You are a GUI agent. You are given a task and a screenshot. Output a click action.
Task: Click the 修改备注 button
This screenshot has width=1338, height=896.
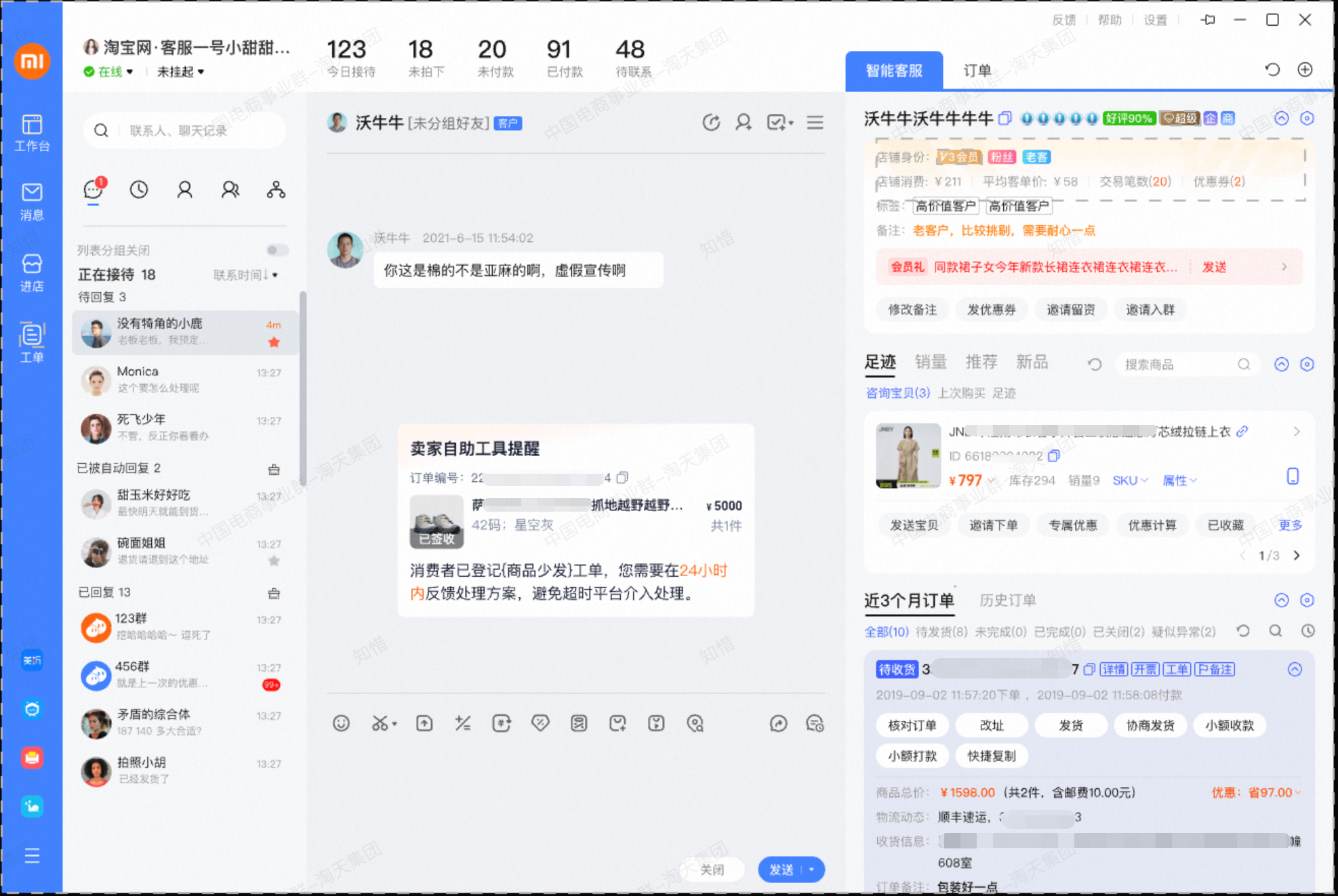(x=912, y=310)
